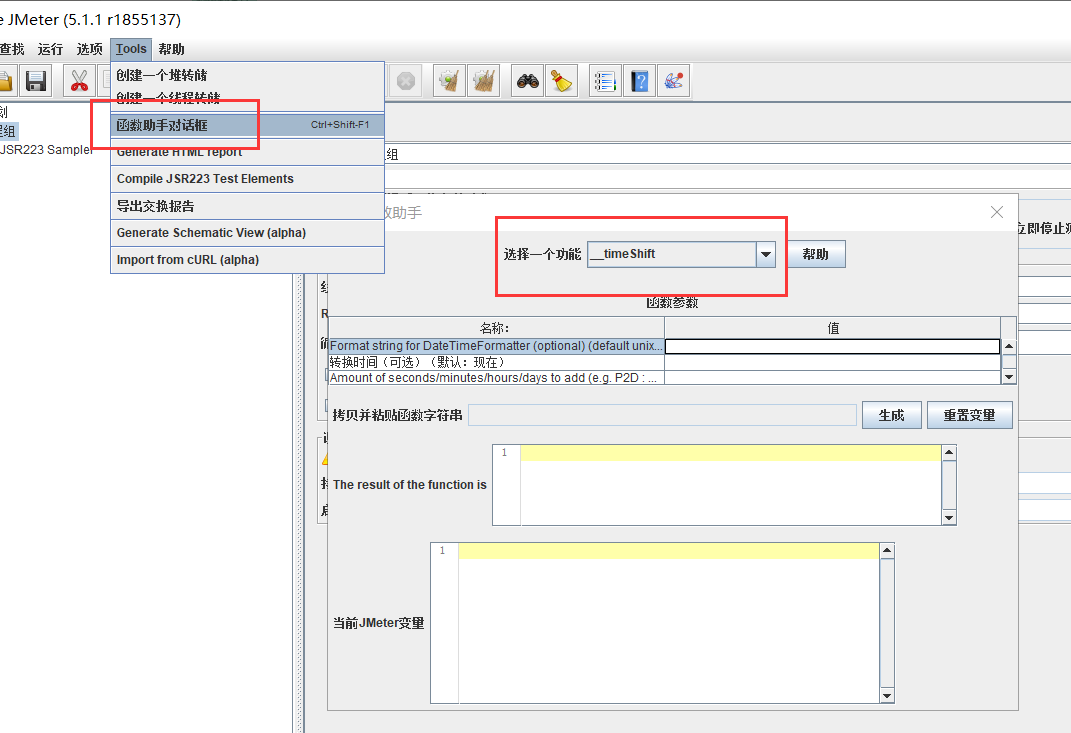Click the Save floppy disk icon
The width and height of the screenshot is (1071, 733).
[37, 81]
